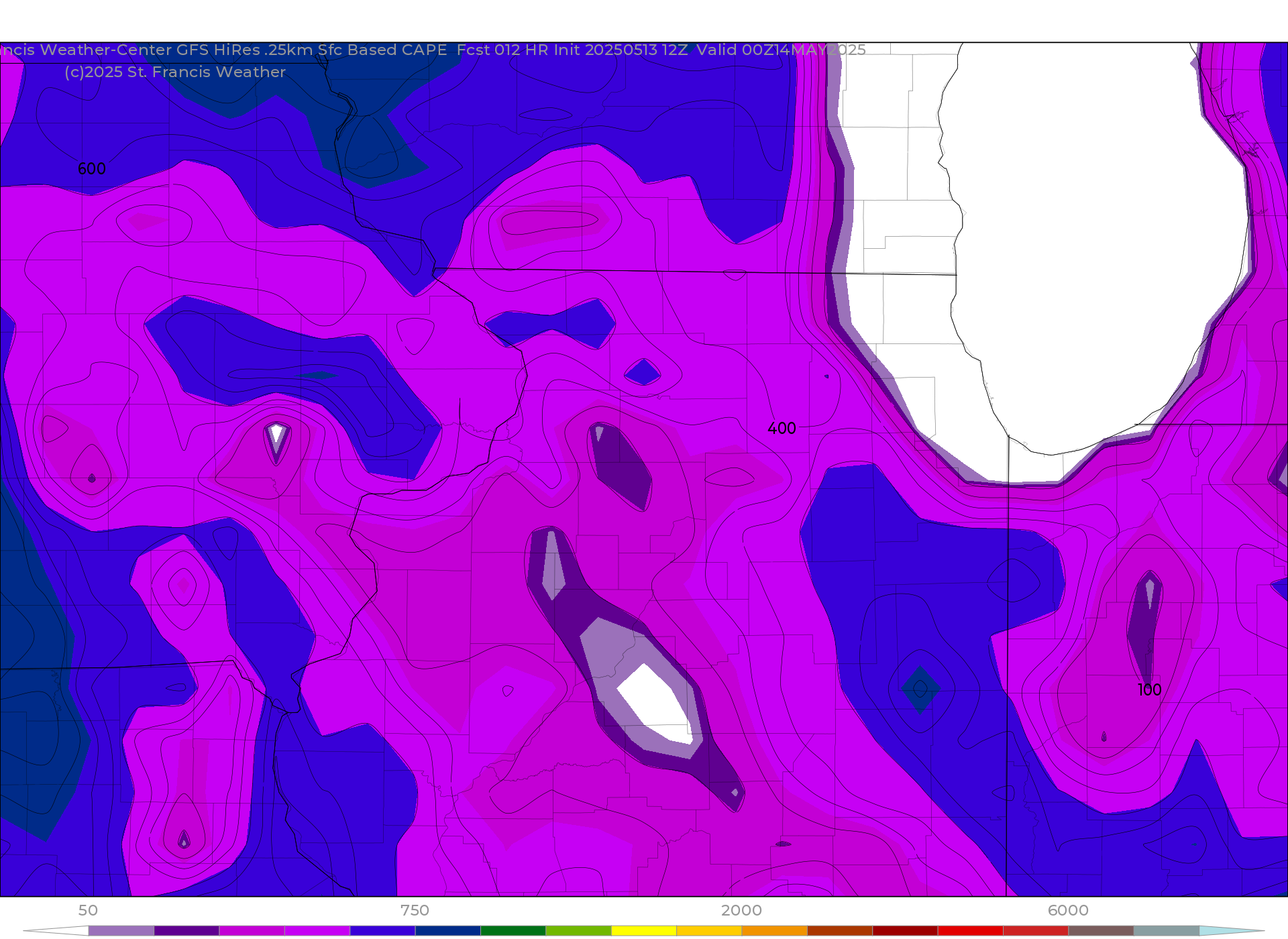The height and width of the screenshot is (939, 1288).
Task: Click '(c)2025 St. Francis Weather' copyright text
Action: click(175, 72)
